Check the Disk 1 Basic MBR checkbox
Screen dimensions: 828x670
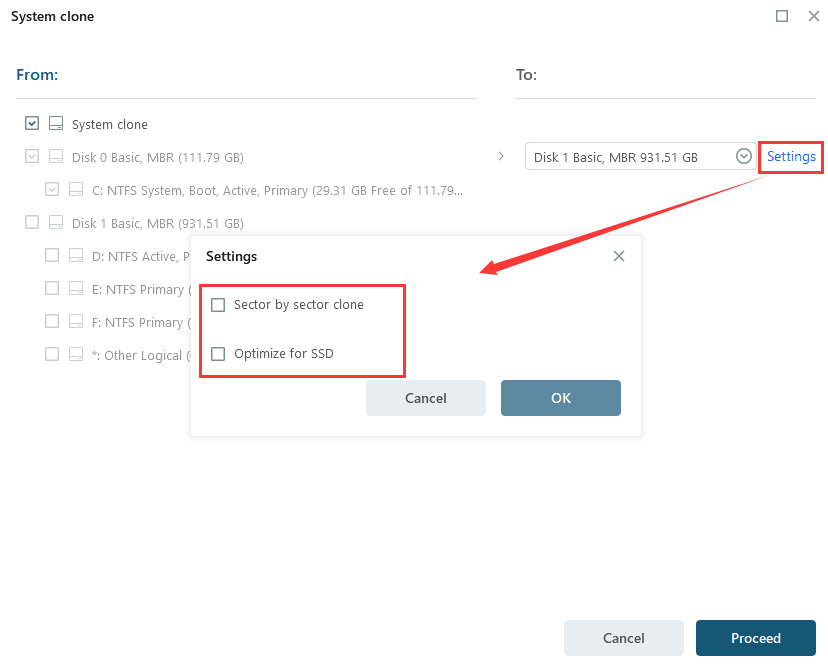click(32, 223)
